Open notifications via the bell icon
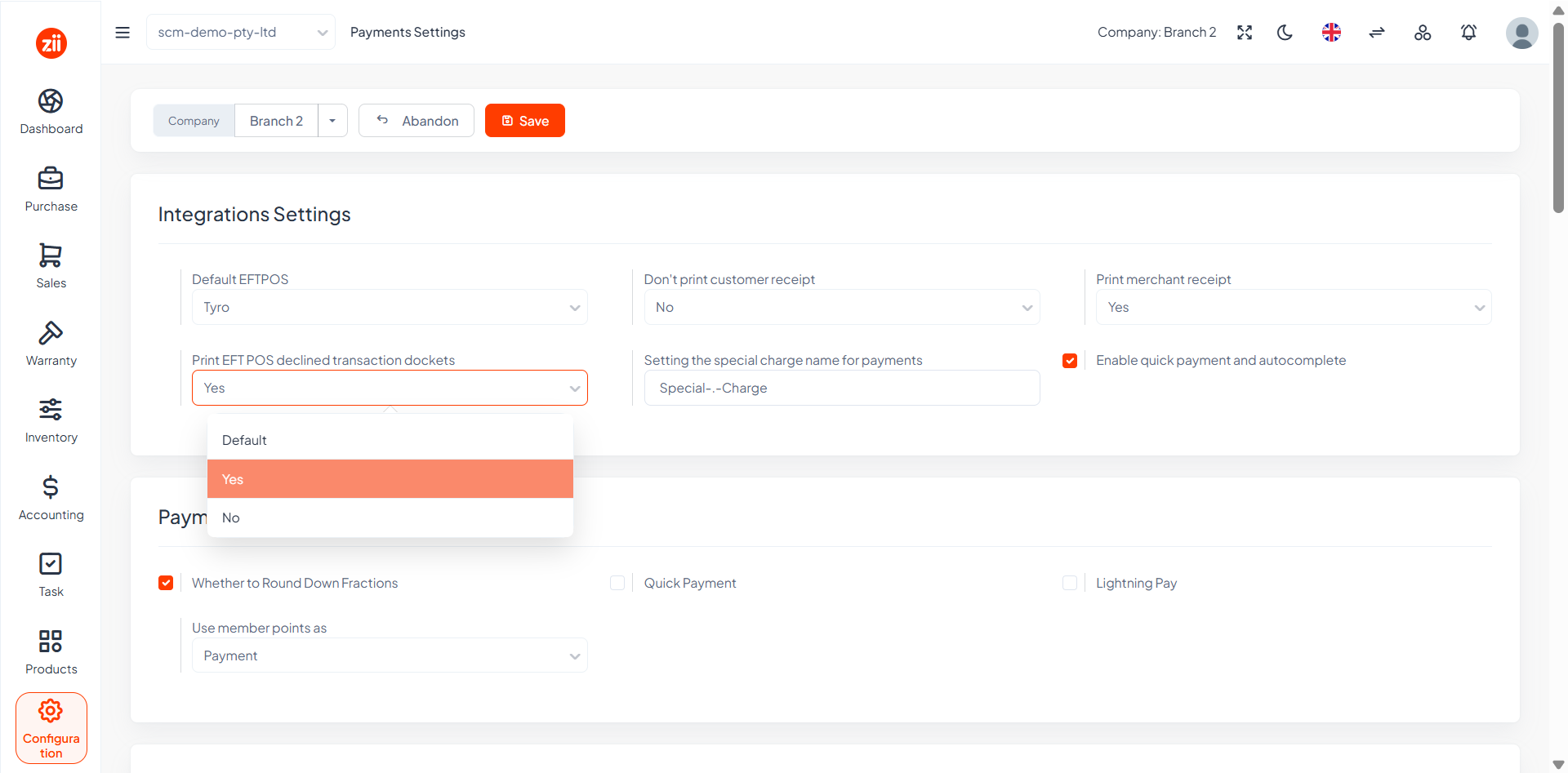Image resolution: width=1568 pixels, height=773 pixels. click(1468, 33)
